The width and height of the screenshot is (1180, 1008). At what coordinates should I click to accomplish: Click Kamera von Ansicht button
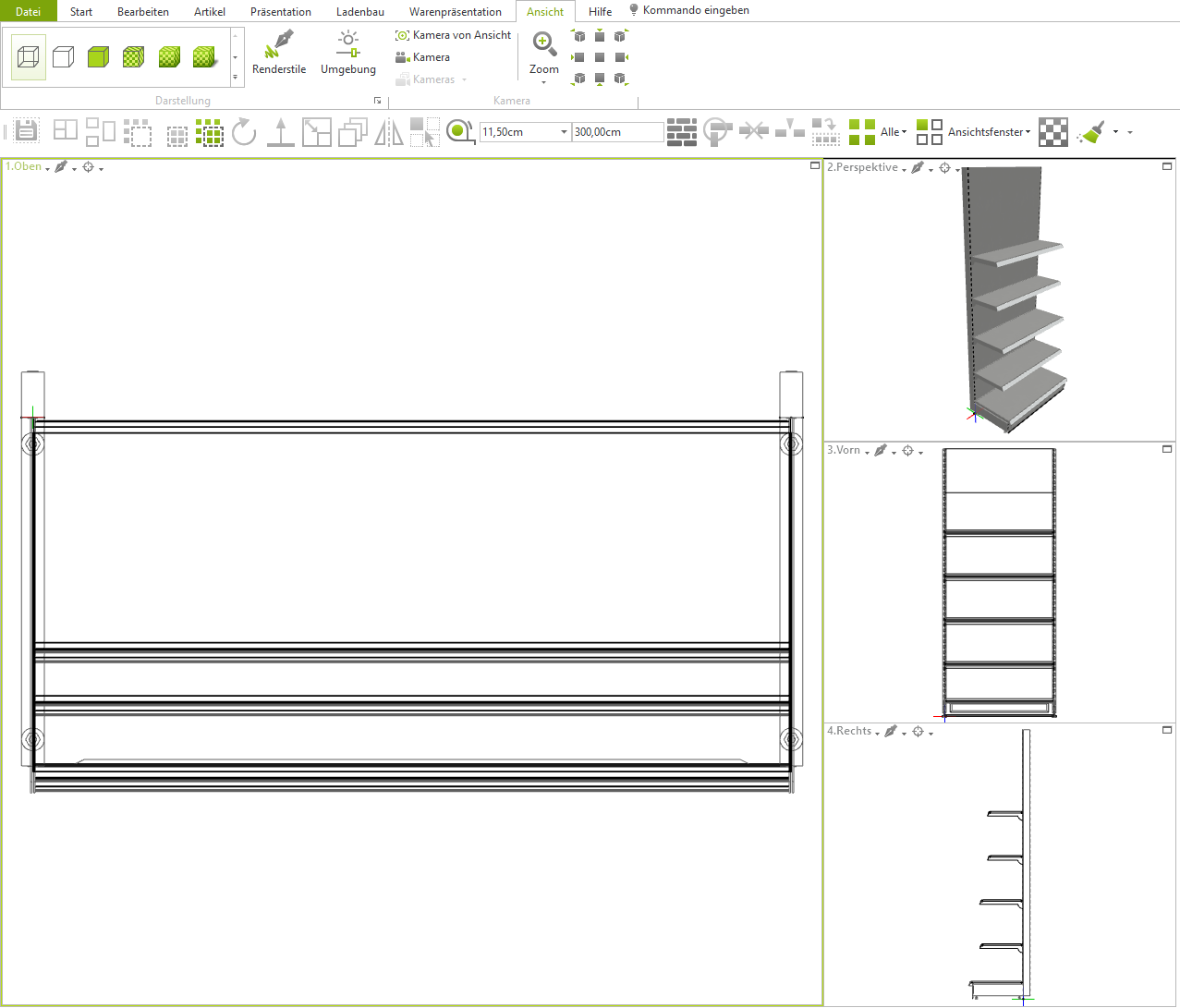coord(454,35)
